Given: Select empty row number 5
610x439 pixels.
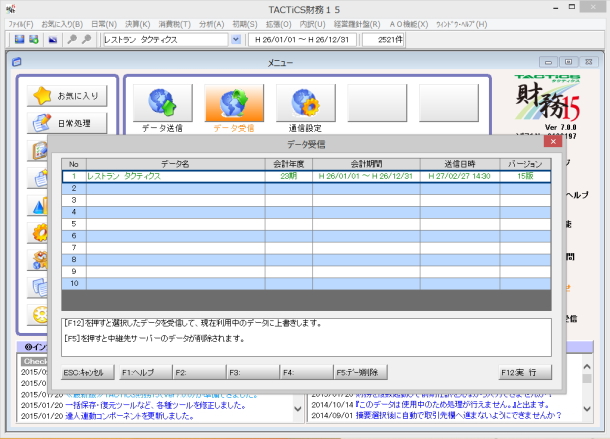Looking at the screenshot, I should click(306, 224).
